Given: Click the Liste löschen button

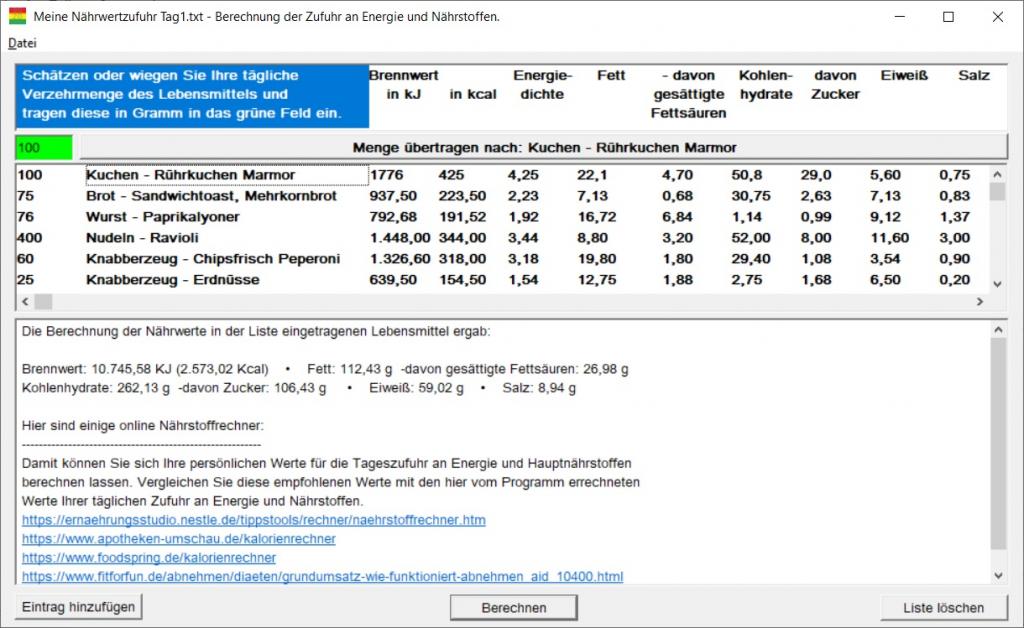Looking at the screenshot, I should pos(943,608).
